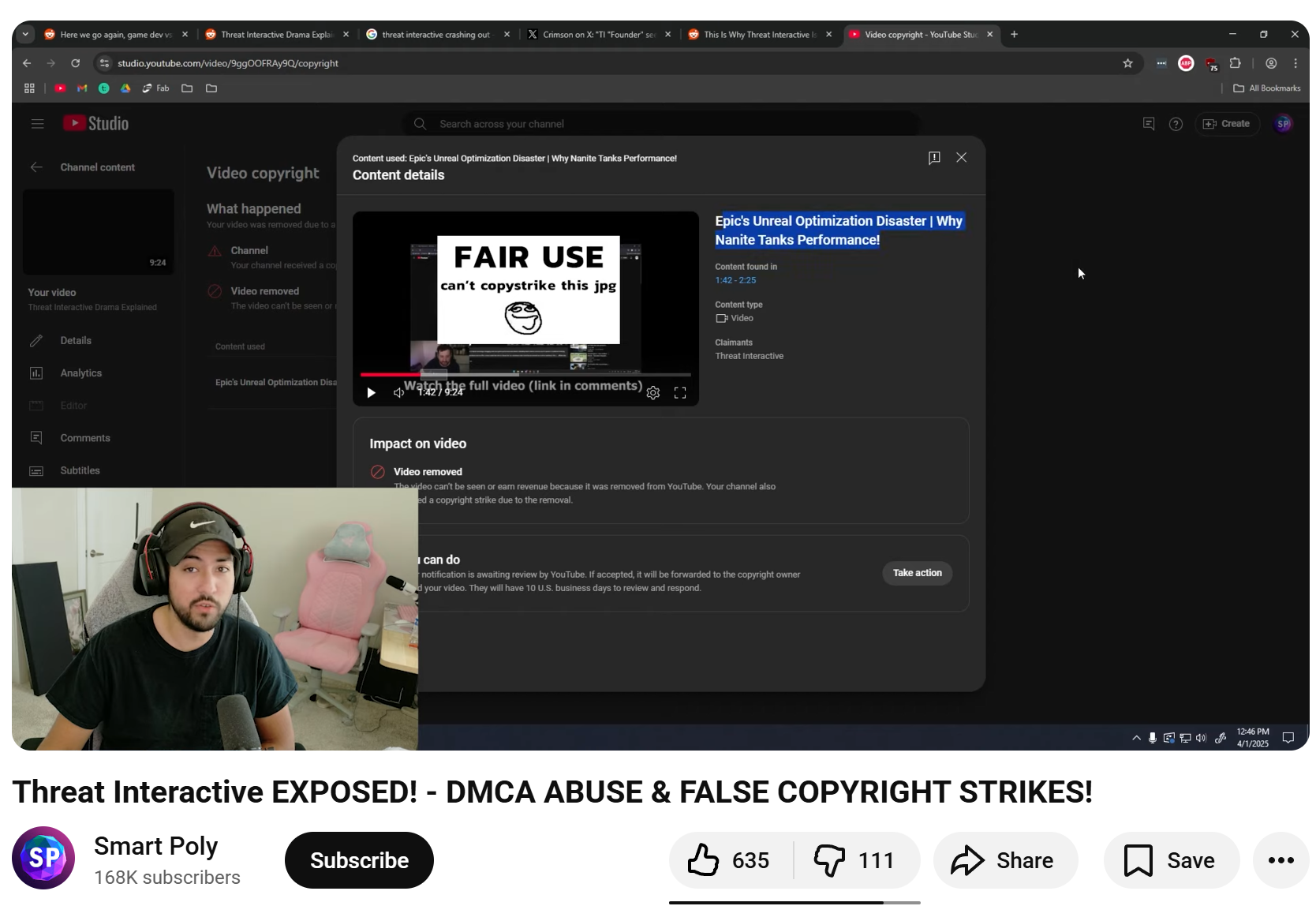Dislike the video with 111 dislikes
Viewport: 1316px width, 906px height.
856,860
